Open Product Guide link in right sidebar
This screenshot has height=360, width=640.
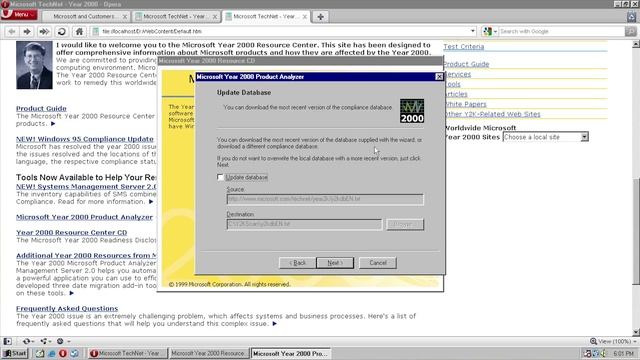[x=466, y=64]
